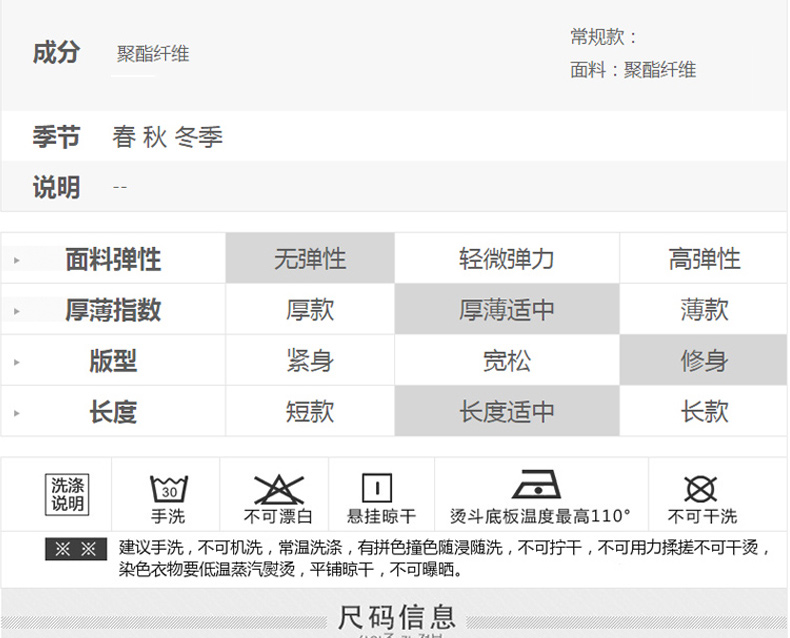Screen dimensions: 790x638
Task: Click the 洗涤说明 boxed label icon
Action: click(67, 494)
